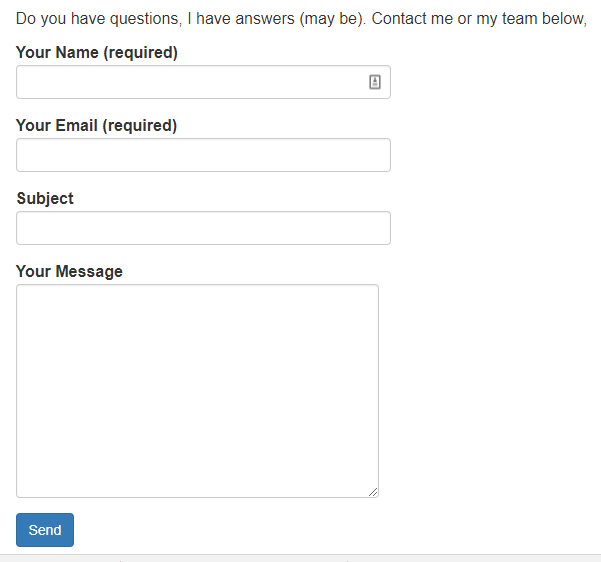
Task: Click the "Your Message" label text
Action: pyautogui.click(x=69, y=272)
